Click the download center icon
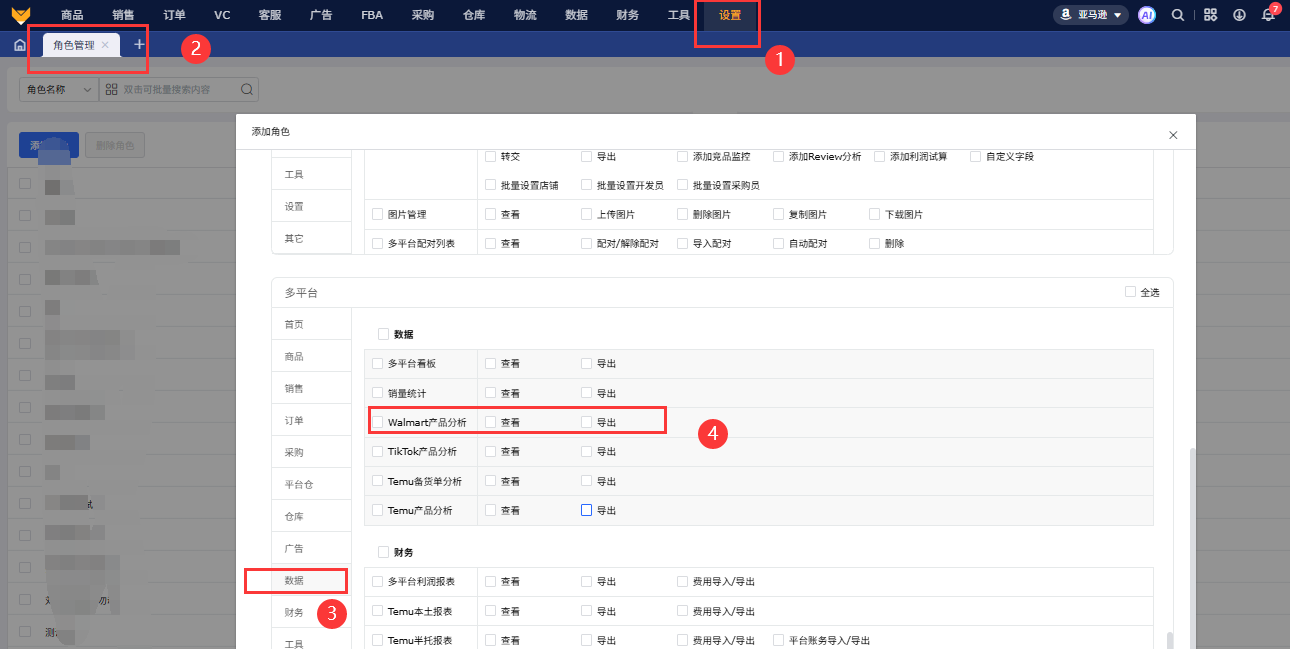This screenshot has width=1290, height=649. pyautogui.click(x=1240, y=15)
